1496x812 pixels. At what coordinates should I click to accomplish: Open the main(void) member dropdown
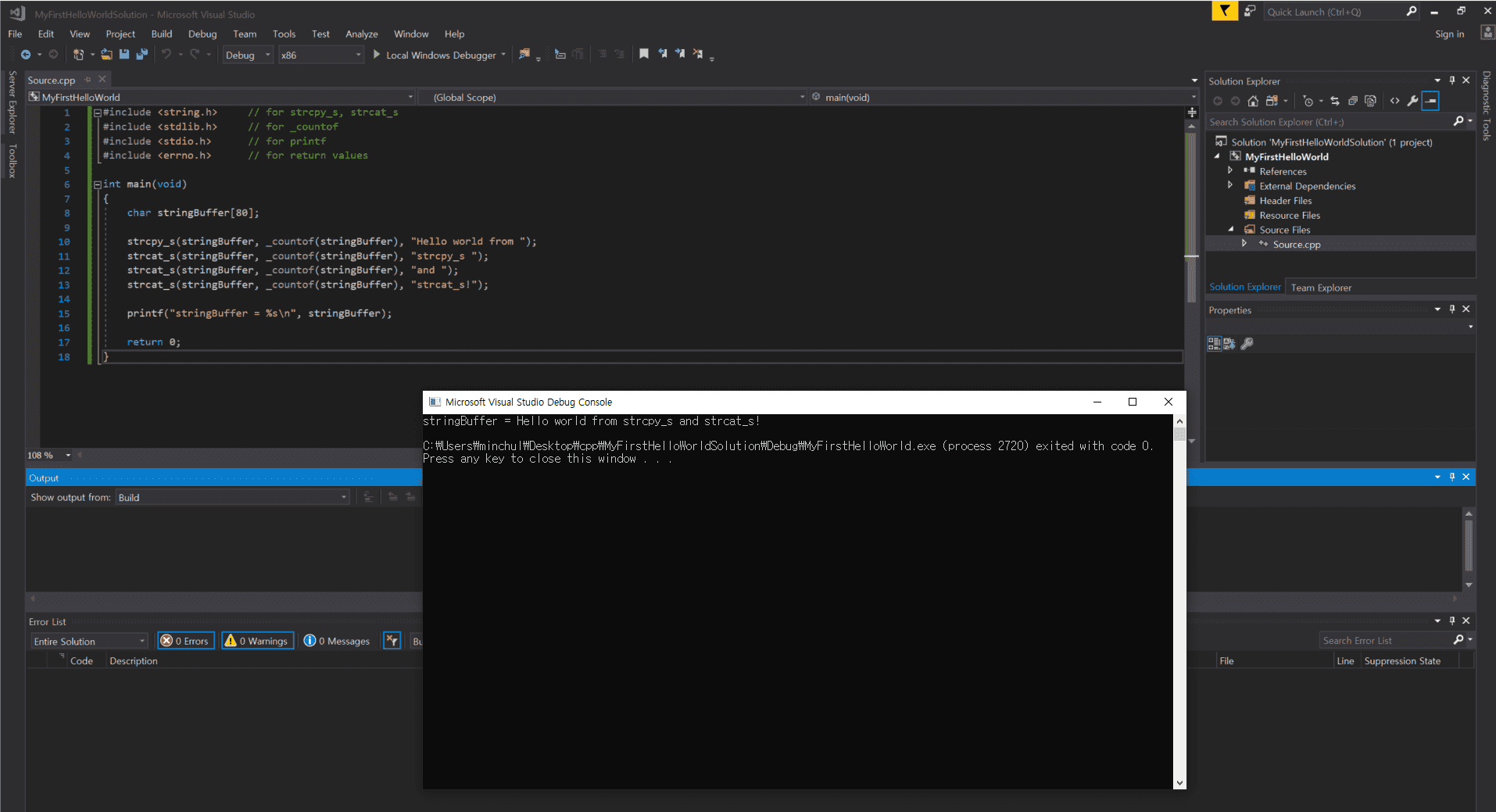(x=1004, y=97)
